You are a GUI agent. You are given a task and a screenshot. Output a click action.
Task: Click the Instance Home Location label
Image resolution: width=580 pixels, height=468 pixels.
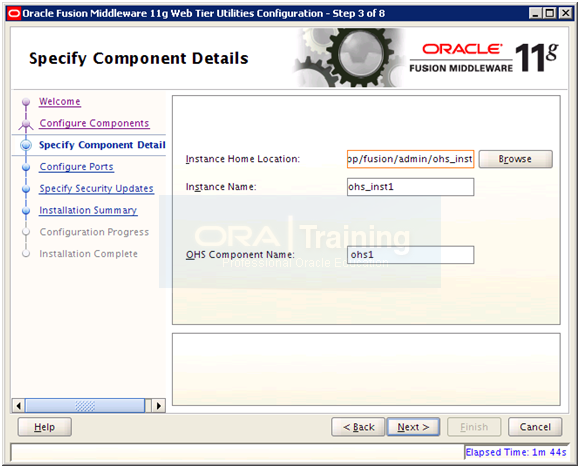click(x=243, y=159)
